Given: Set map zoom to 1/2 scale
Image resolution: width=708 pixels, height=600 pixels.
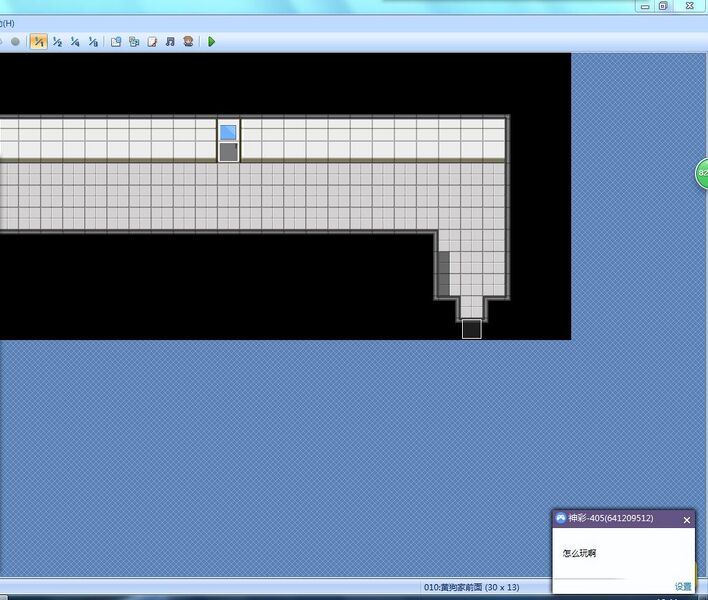Looking at the screenshot, I should coord(57,42).
